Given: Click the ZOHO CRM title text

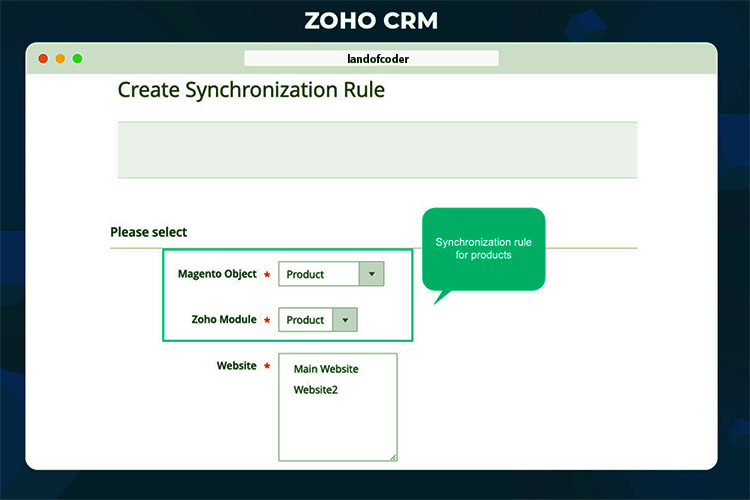Looking at the screenshot, I should tap(371, 21).
